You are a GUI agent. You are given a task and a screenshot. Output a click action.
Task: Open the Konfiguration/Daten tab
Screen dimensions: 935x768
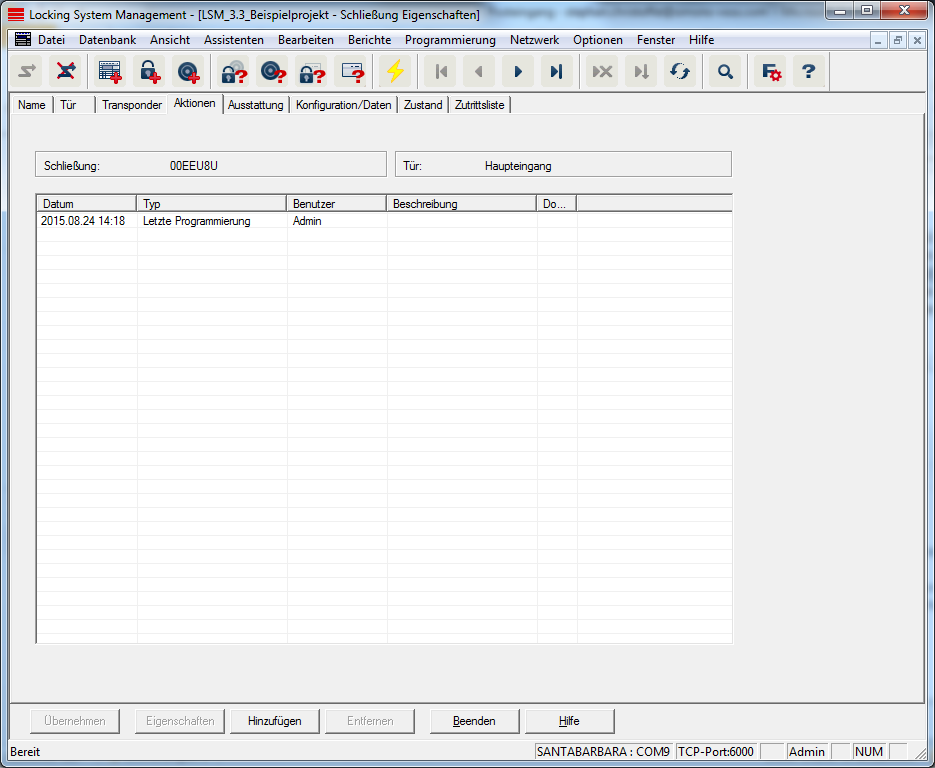pos(343,105)
